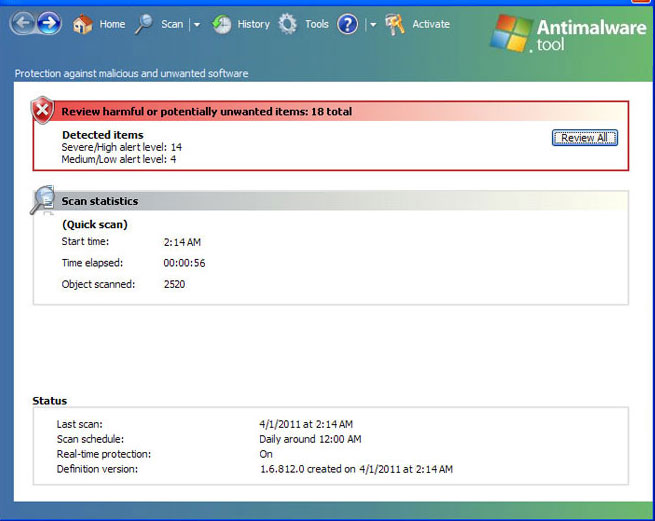Click 'Last scan' value 4/1/2011 at 2:14 AM
Image resolution: width=655 pixels, height=521 pixels.
pyautogui.click(x=306, y=424)
